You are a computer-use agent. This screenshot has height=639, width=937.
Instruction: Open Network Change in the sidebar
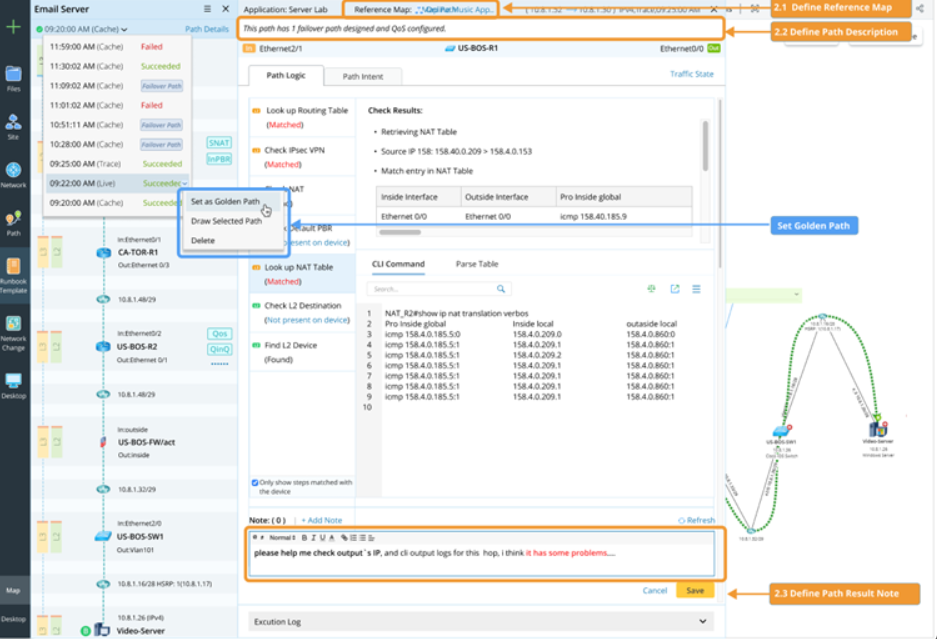point(13,333)
